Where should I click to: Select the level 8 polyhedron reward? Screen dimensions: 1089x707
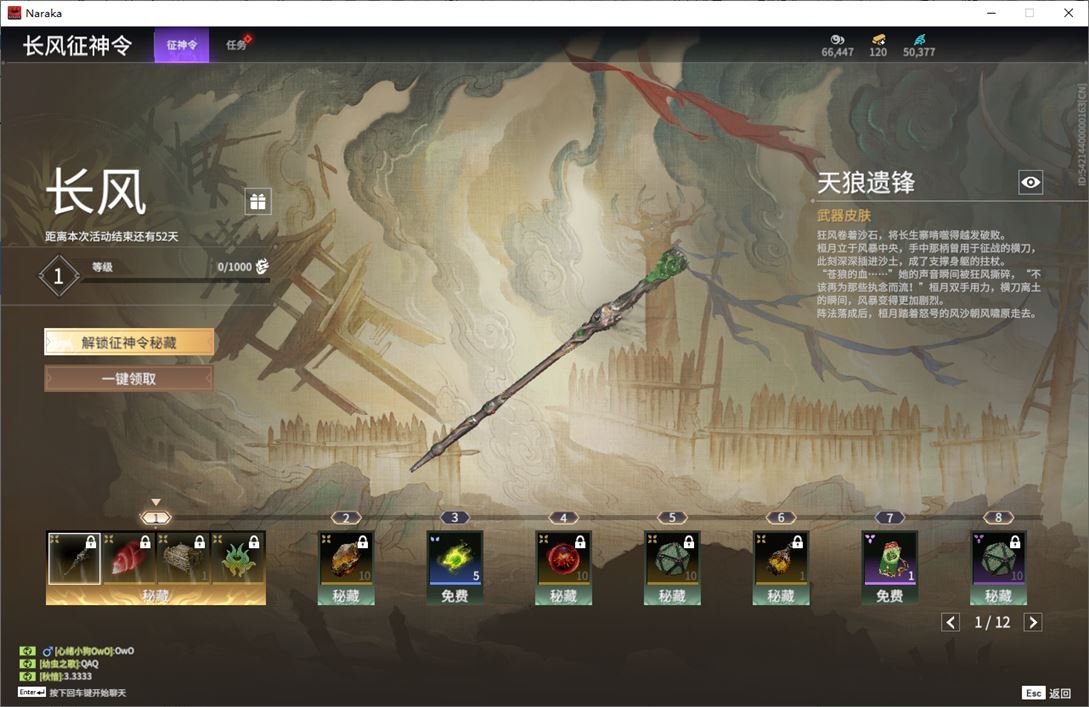click(998, 558)
